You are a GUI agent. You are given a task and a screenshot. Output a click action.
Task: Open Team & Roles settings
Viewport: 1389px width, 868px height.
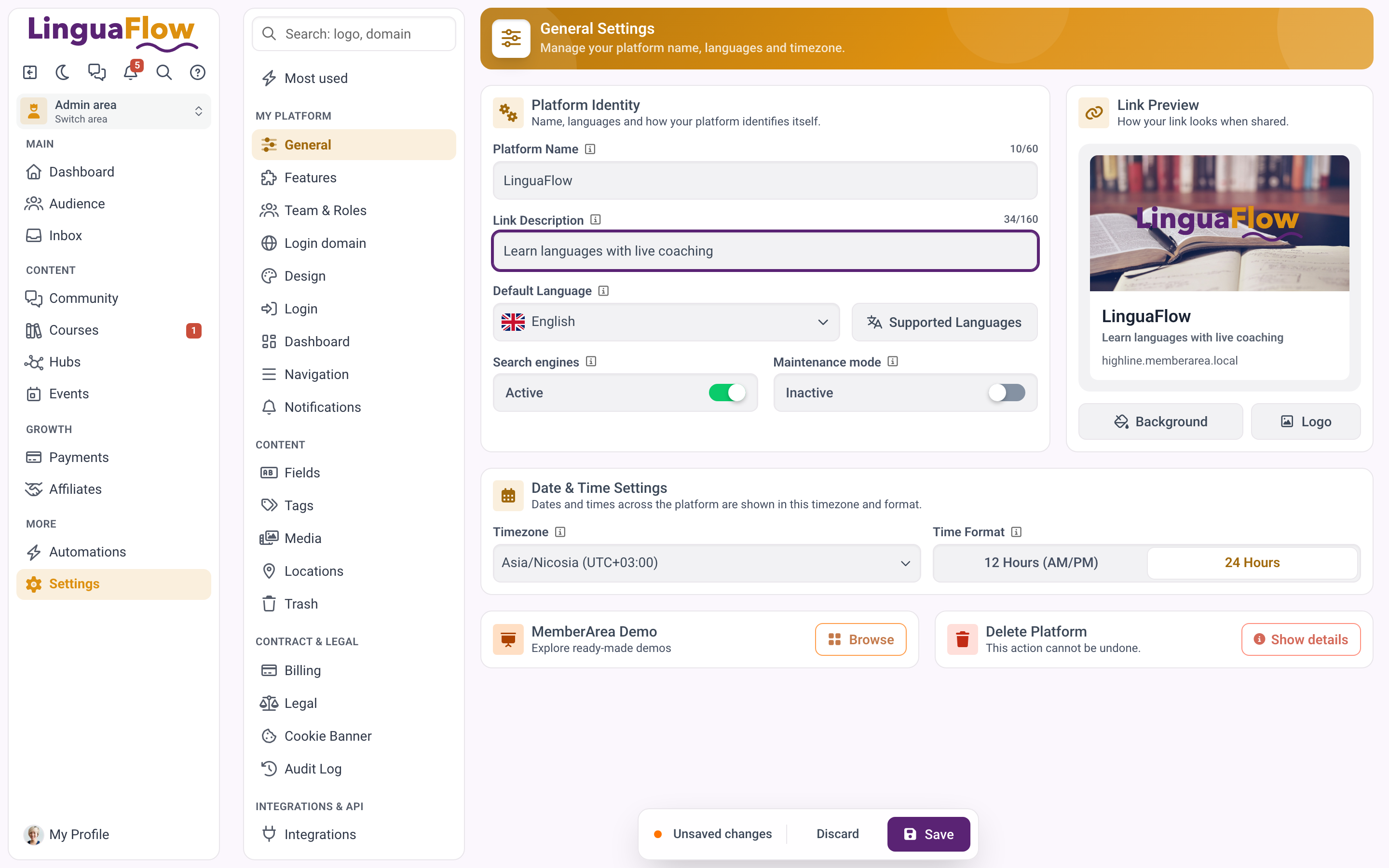coord(354,211)
